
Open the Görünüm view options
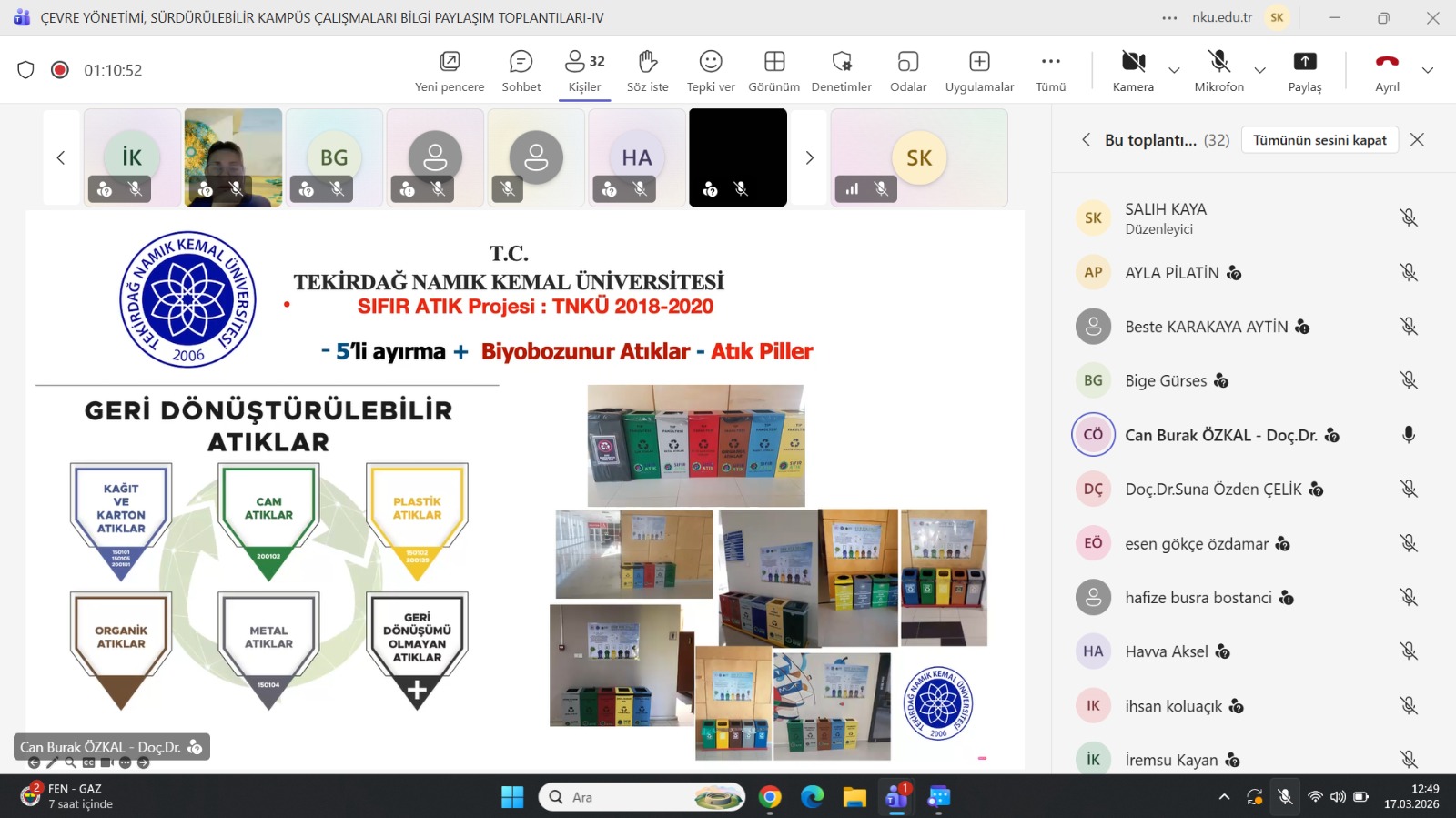click(774, 71)
